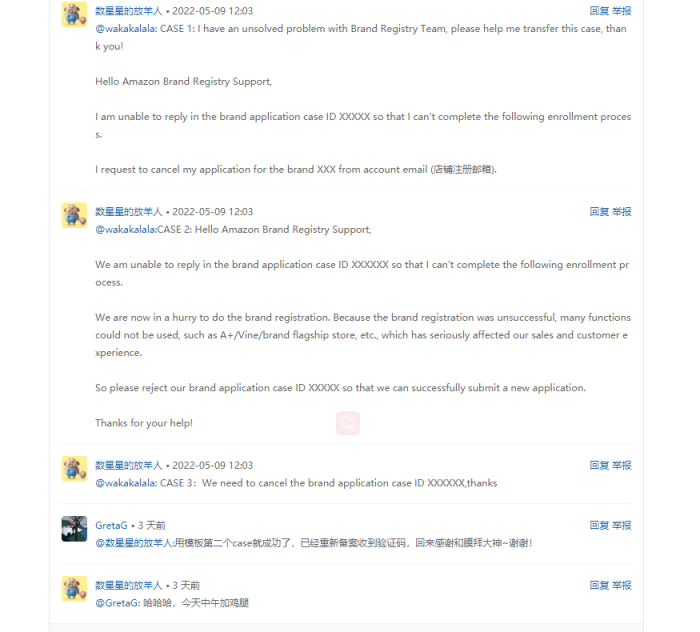Reply (回复) to GretaG's comment
This screenshot has width=700, height=632.
pos(599,525)
